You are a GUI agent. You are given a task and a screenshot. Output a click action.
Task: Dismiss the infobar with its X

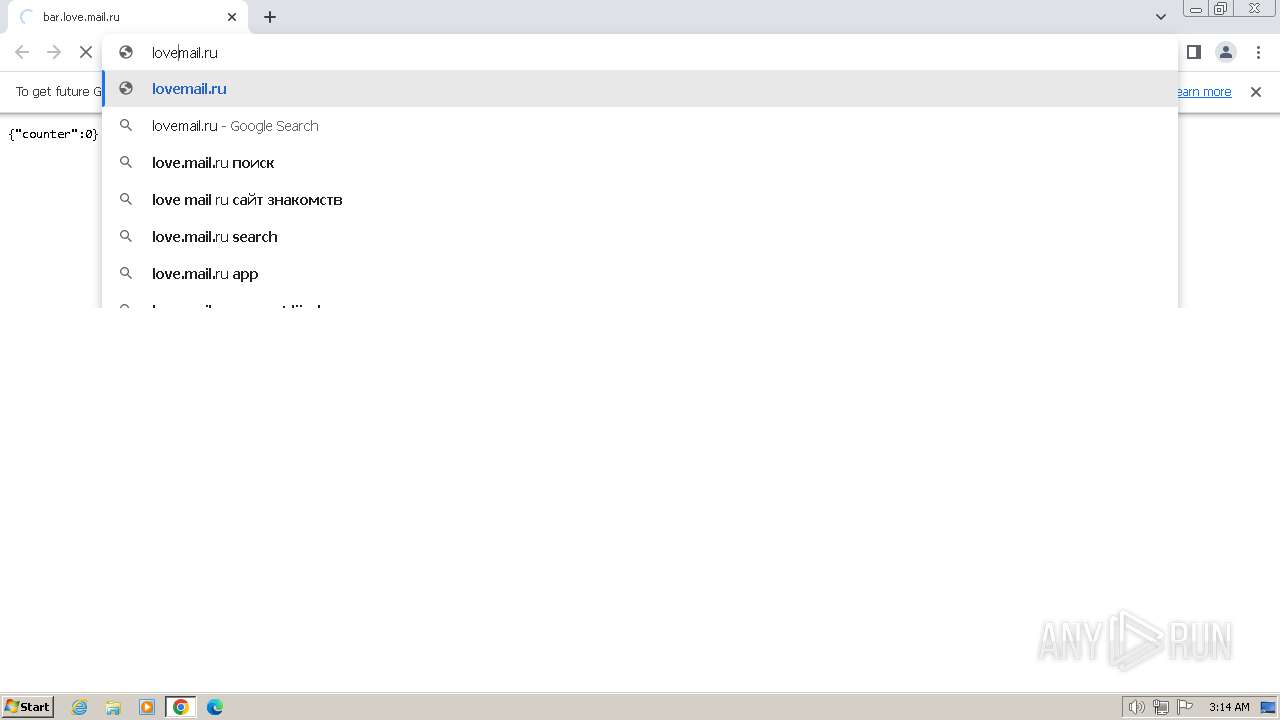1256,92
